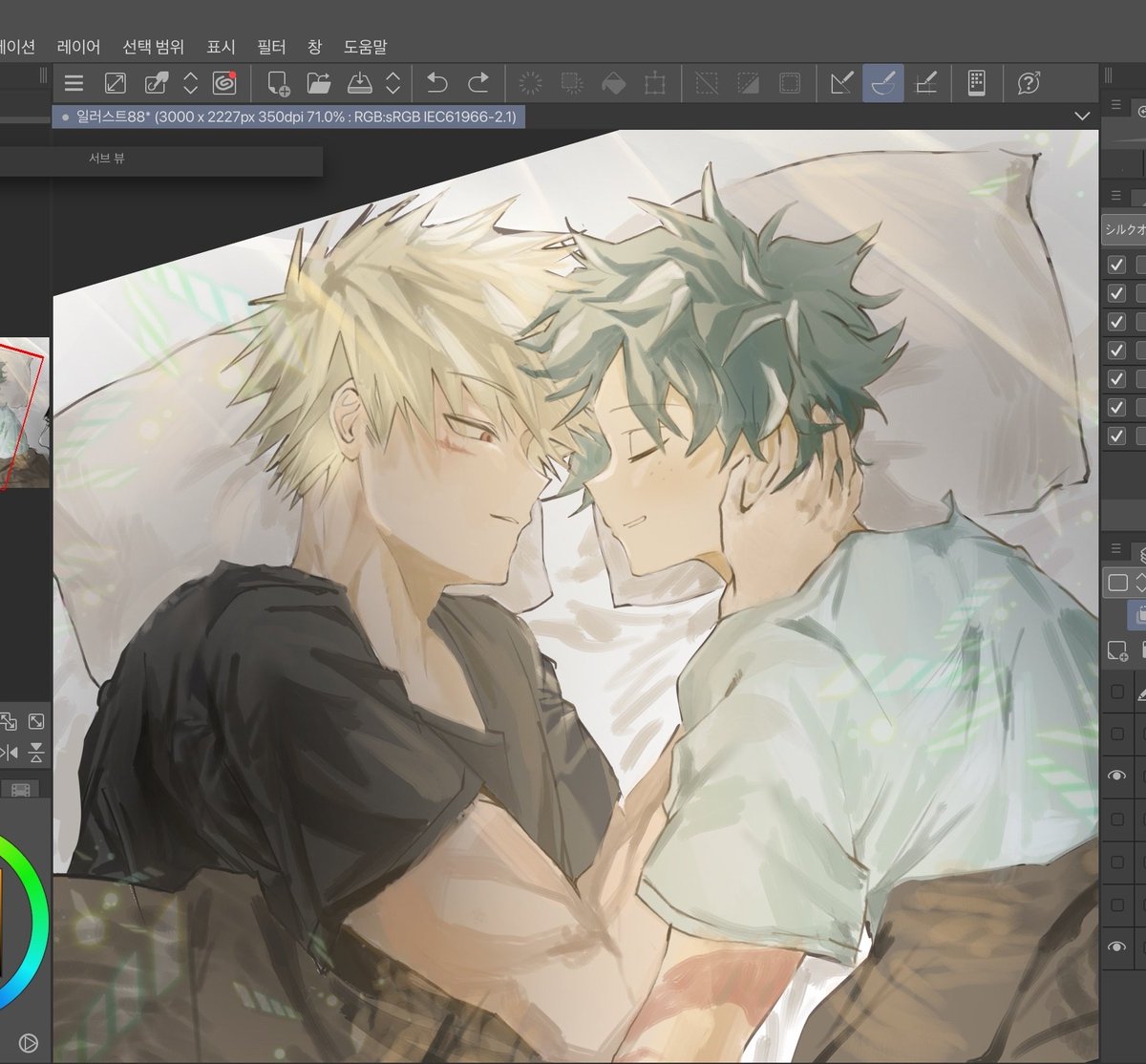Click the Clear icon in command bar
Viewport: 1146px width, 1064px height.
click(x=530, y=83)
